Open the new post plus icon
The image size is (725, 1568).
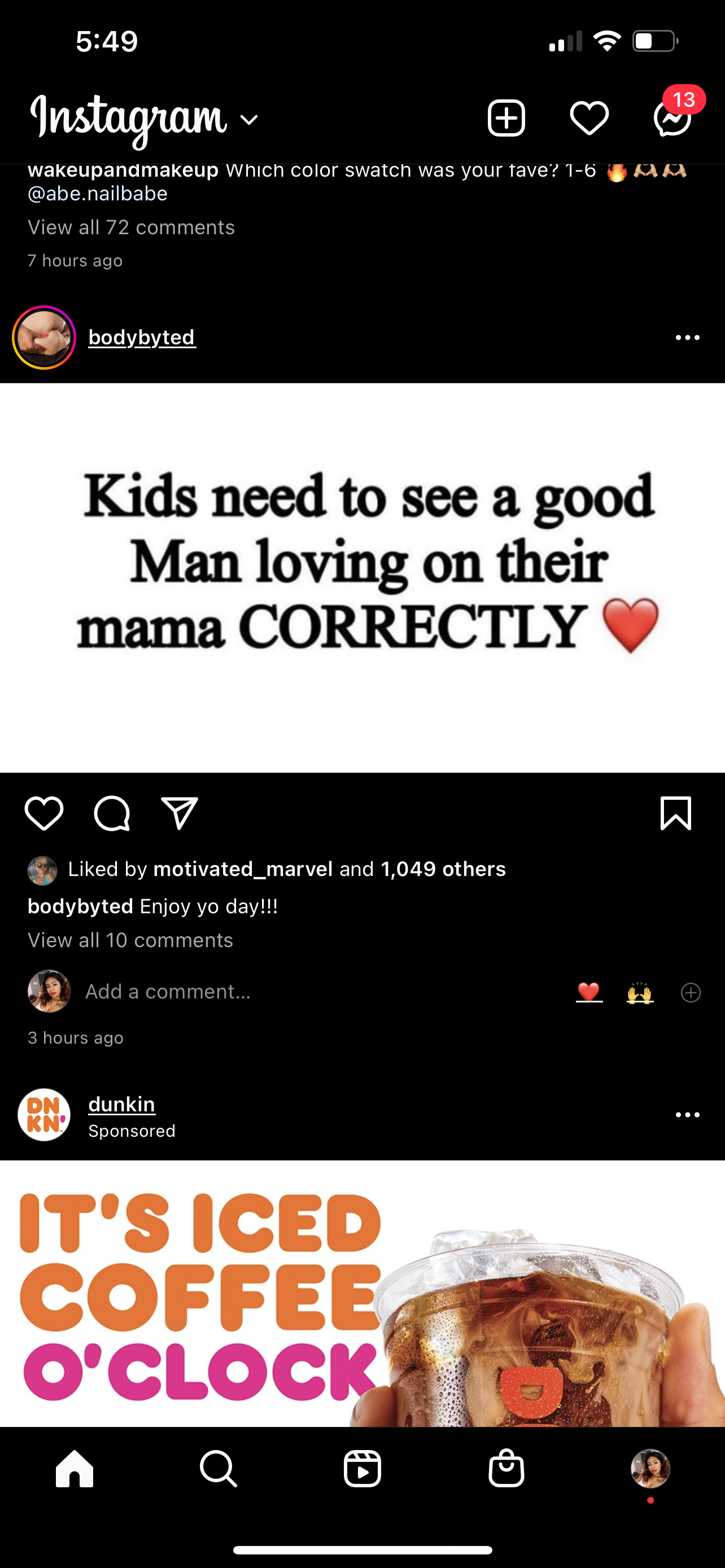click(x=506, y=117)
